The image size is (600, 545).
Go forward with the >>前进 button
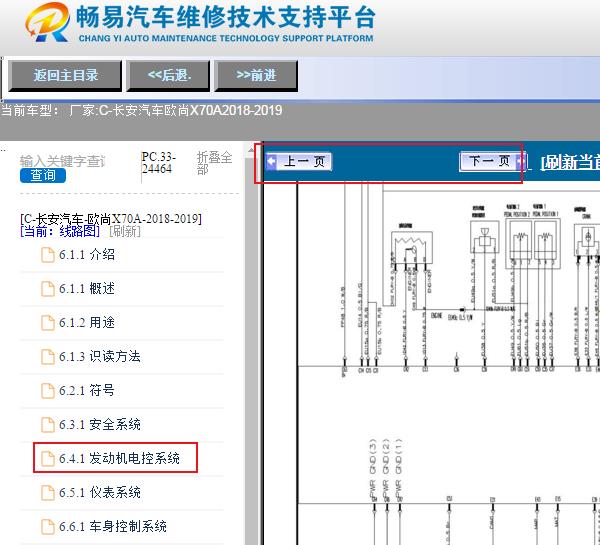coord(256,75)
